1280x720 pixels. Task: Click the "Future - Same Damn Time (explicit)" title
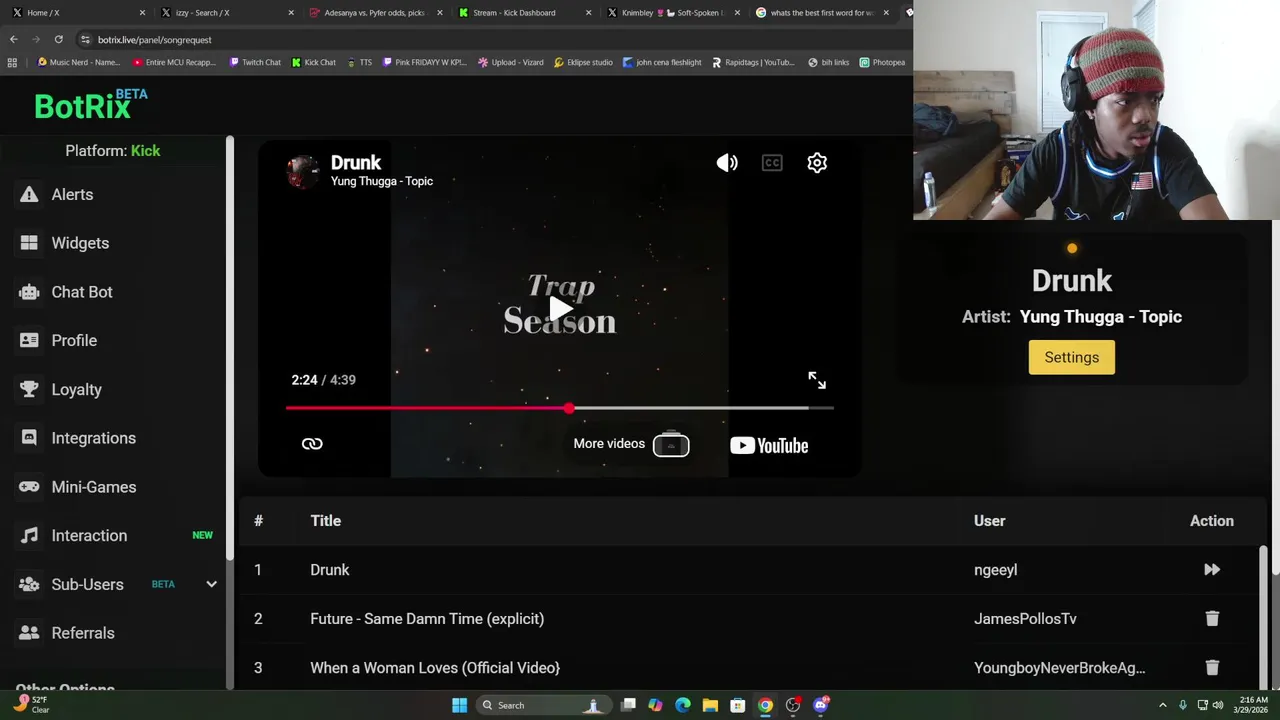[x=427, y=619]
